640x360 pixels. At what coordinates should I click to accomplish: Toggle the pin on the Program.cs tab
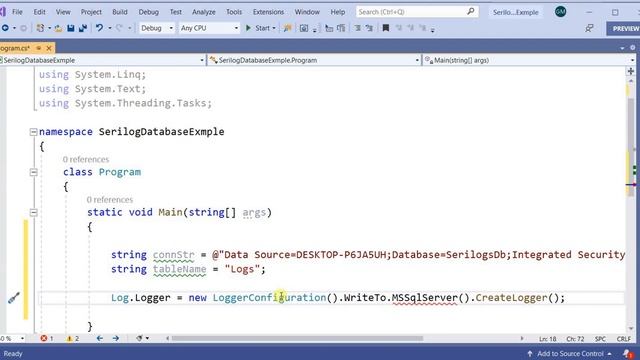[39, 48]
